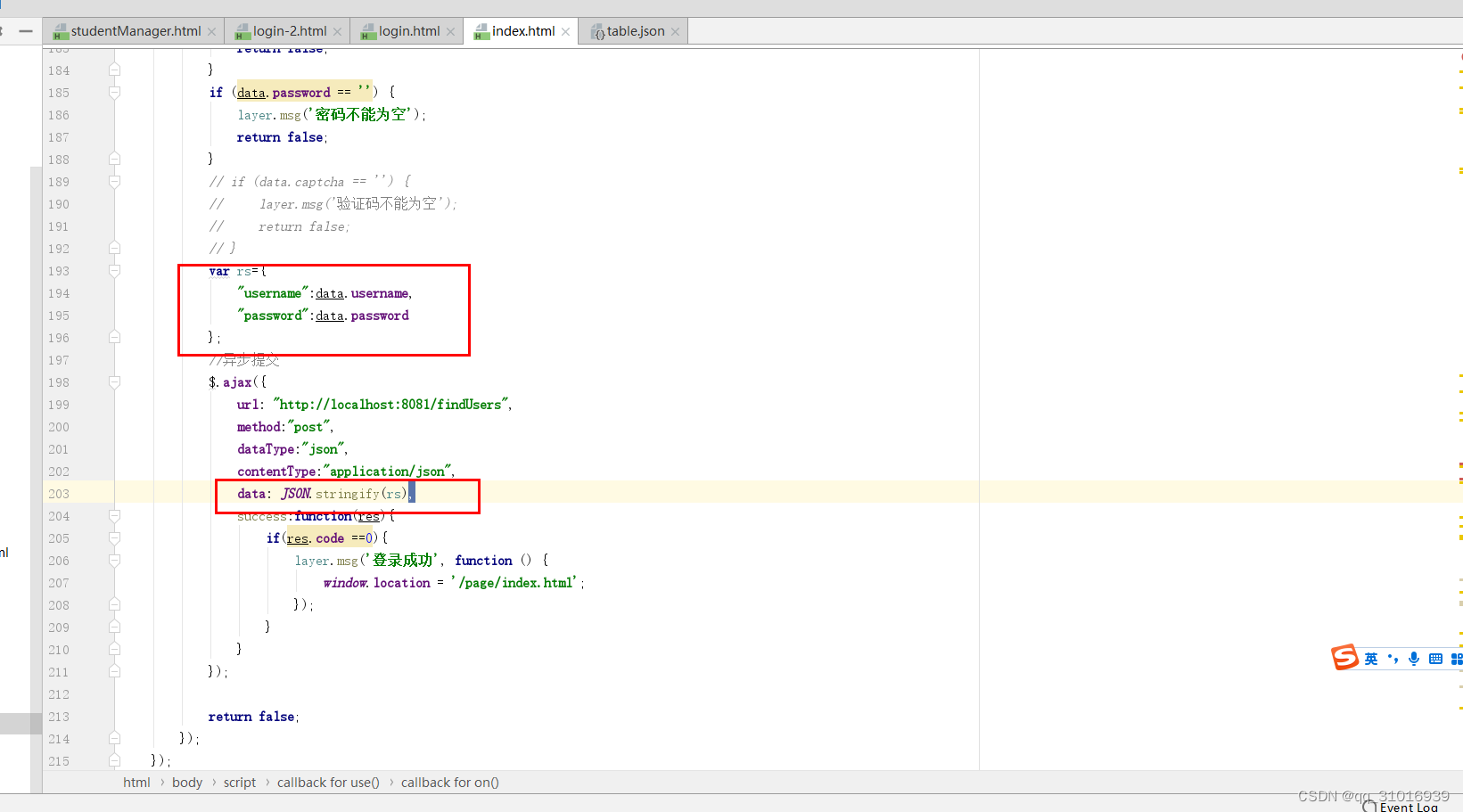
Task: Switch to the studentManager.html tab
Action: click(136, 31)
